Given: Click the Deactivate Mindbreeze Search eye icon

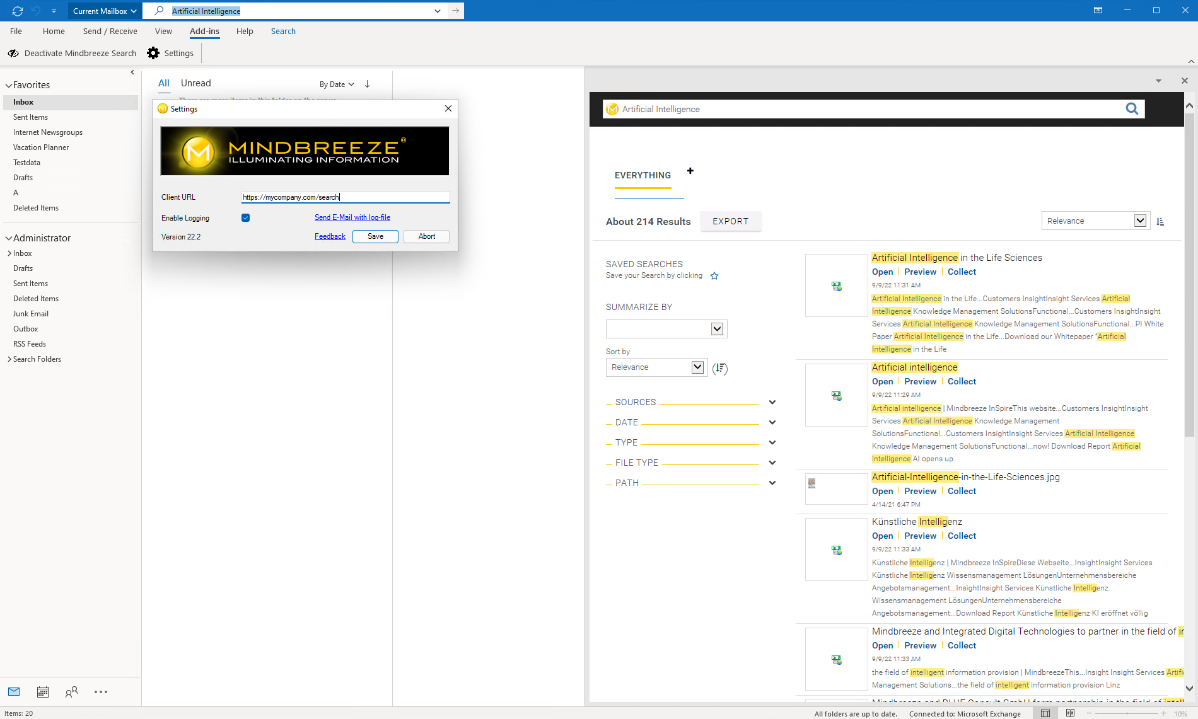Looking at the screenshot, I should pyautogui.click(x=13, y=53).
